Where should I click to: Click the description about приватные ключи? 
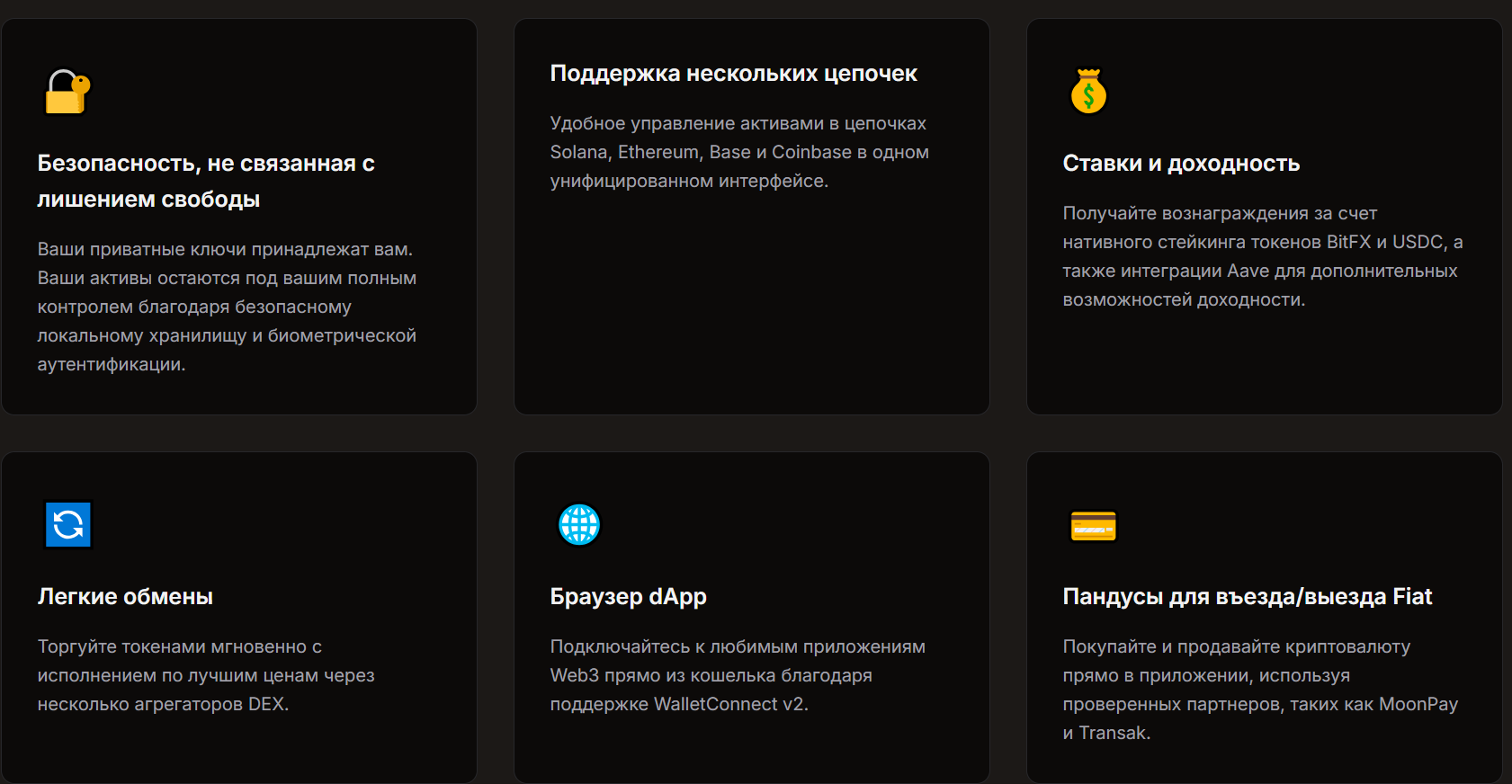227,307
